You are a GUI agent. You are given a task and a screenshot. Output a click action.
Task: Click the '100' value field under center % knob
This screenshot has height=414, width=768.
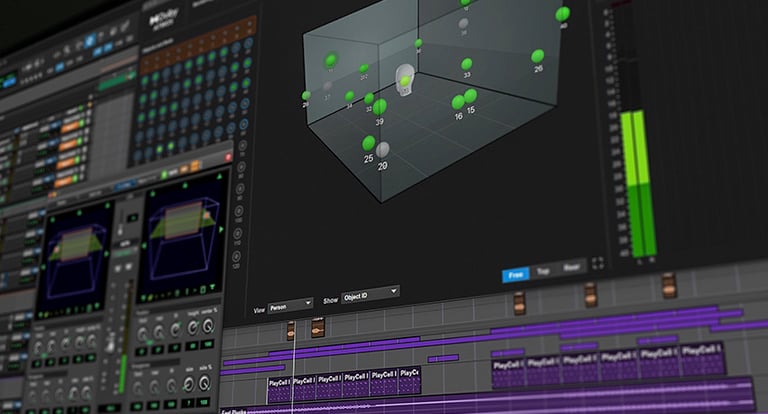207,344
